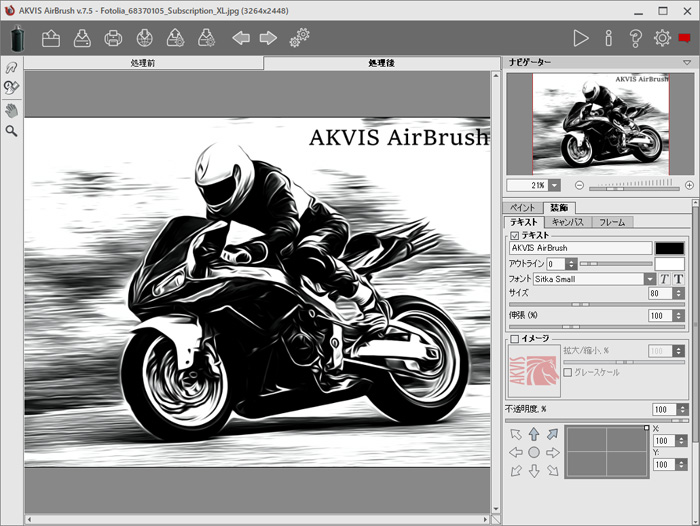The image size is (700, 526).
Task: Open the red notification message icon
Action: pyautogui.click(x=684, y=38)
